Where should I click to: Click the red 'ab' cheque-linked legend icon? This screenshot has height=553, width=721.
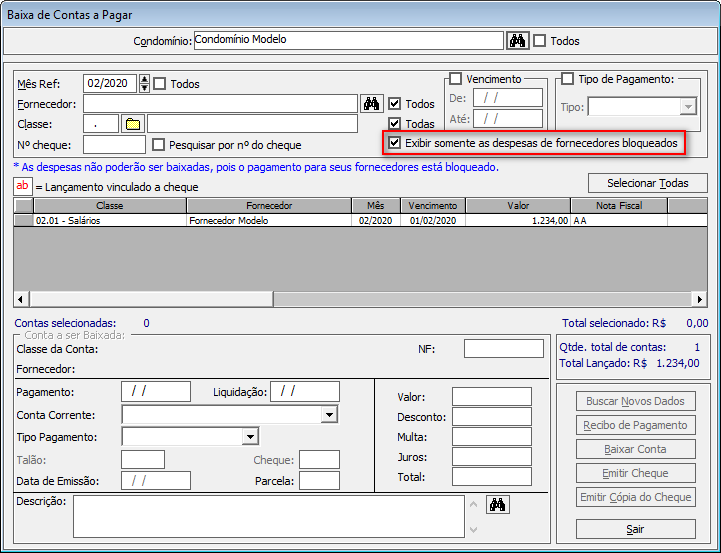[x=23, y=186]
